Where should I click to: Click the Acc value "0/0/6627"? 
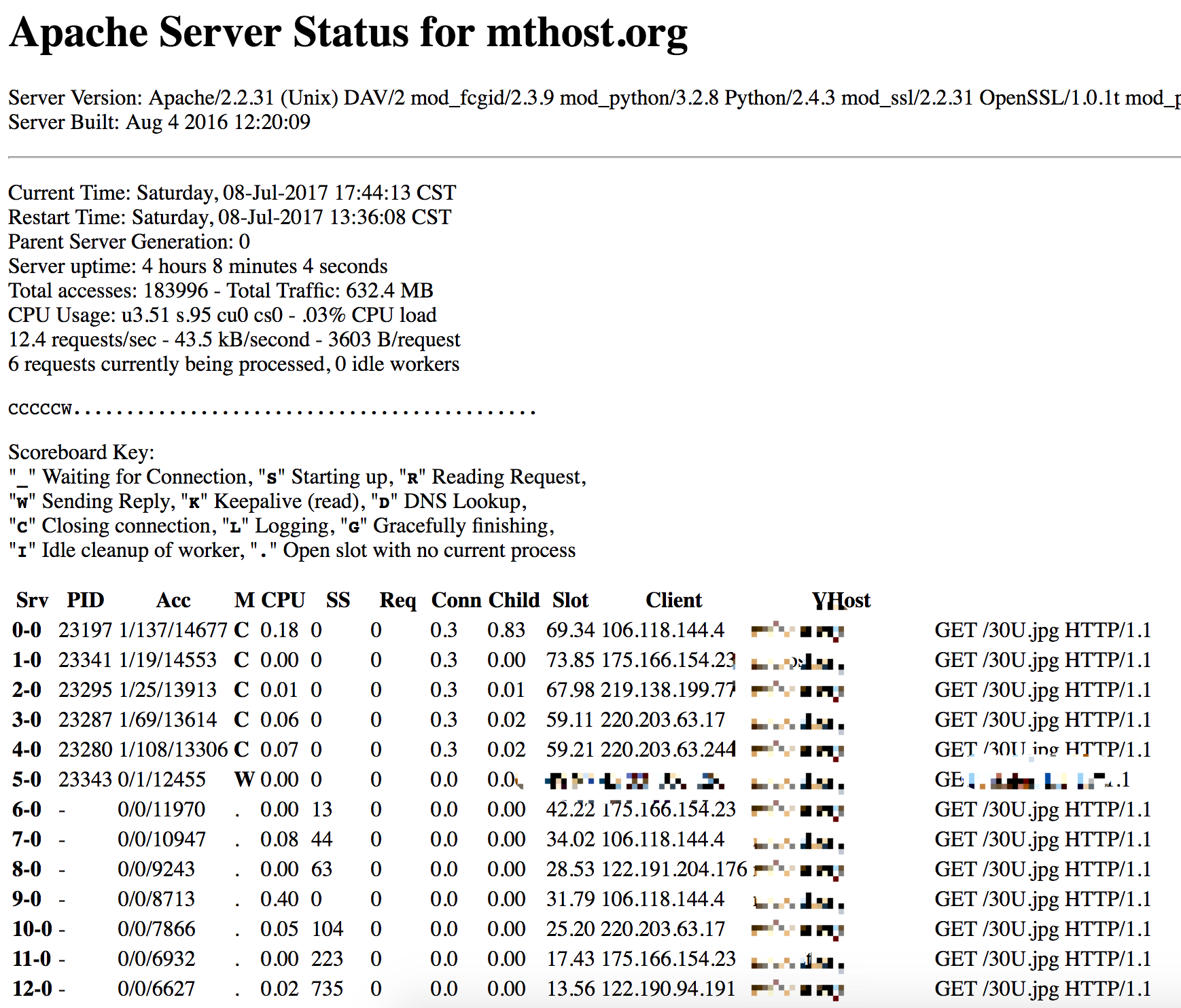coord(156,989)
